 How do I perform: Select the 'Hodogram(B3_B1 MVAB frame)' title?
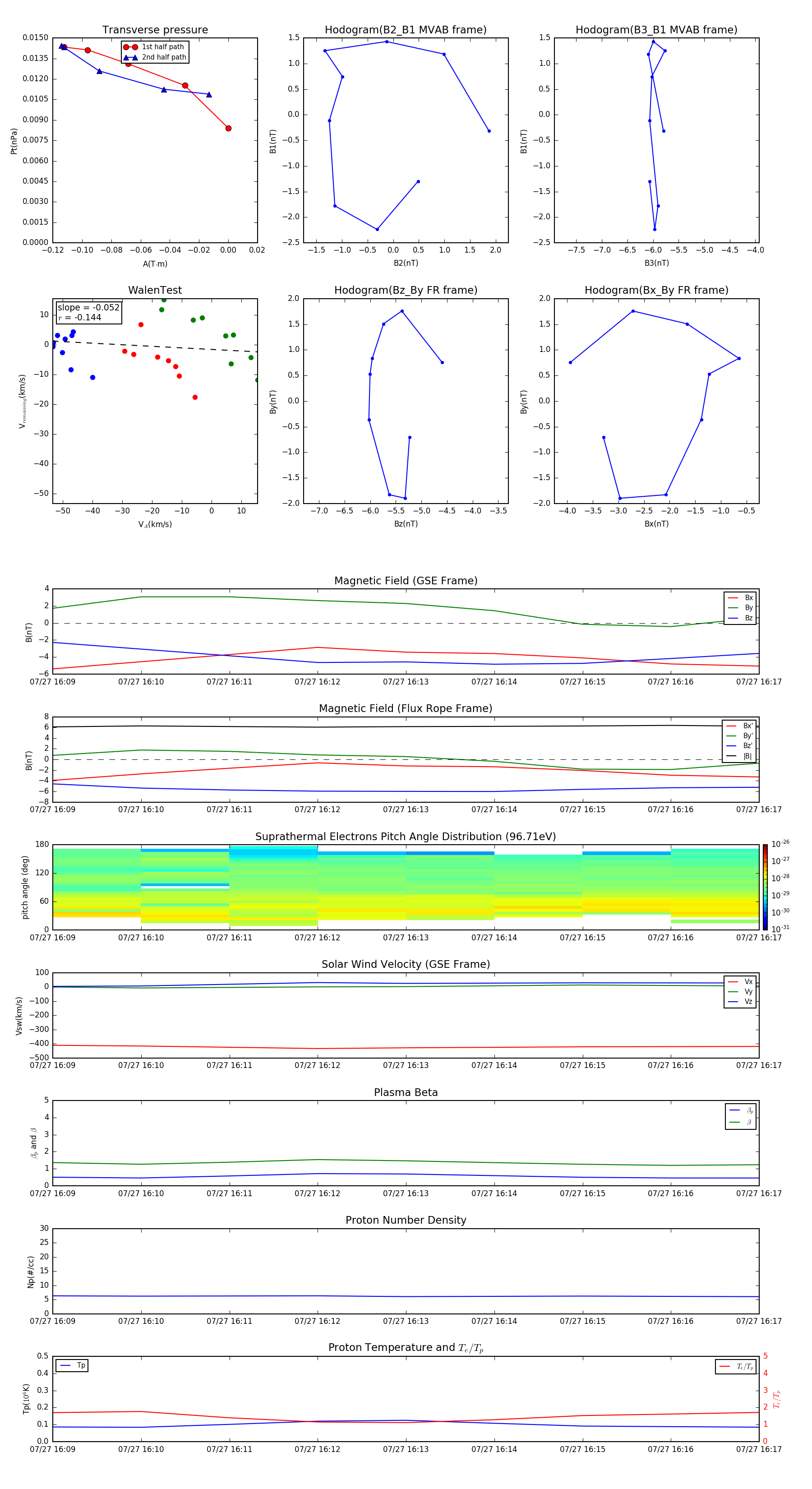(656, 30)
